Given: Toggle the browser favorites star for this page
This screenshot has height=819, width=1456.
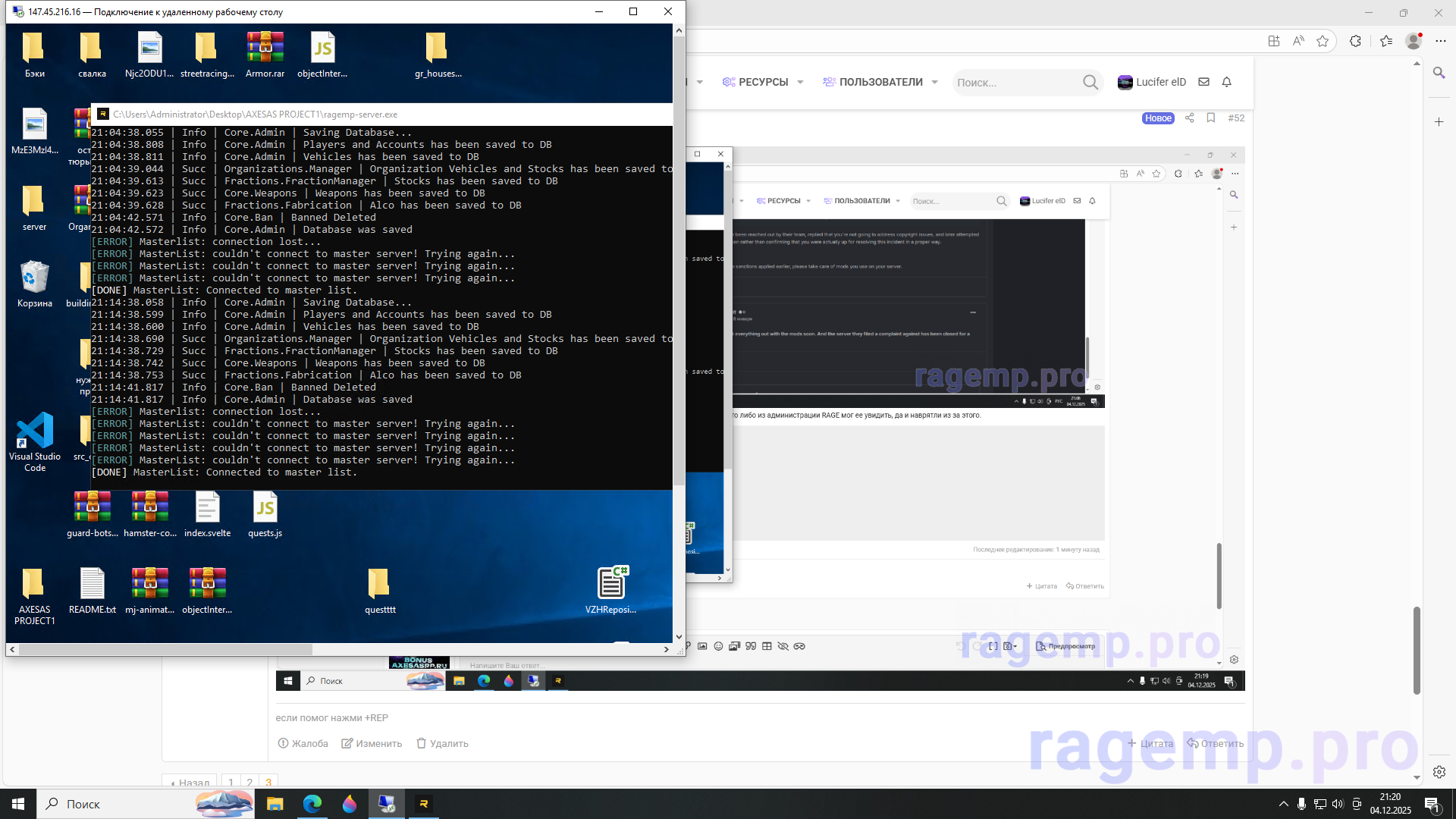Looking at the screenshot, I should (1323, 41).
